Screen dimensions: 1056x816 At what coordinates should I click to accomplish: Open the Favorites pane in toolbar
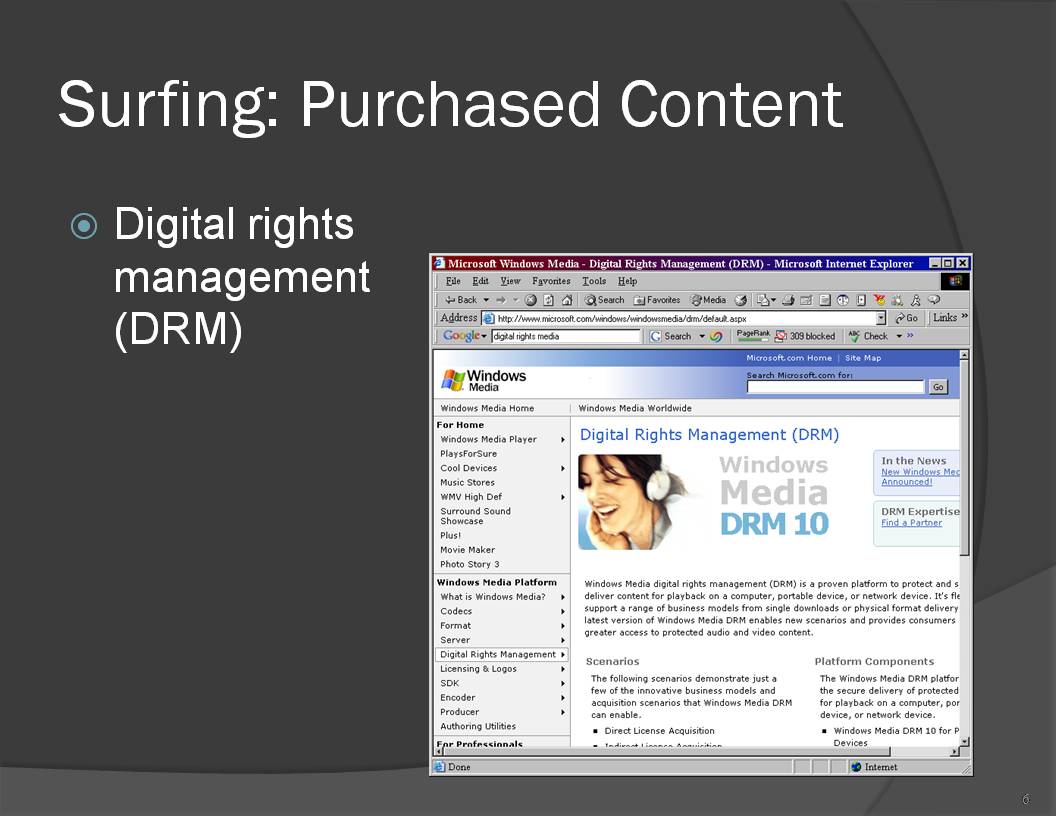pos(657,300)
